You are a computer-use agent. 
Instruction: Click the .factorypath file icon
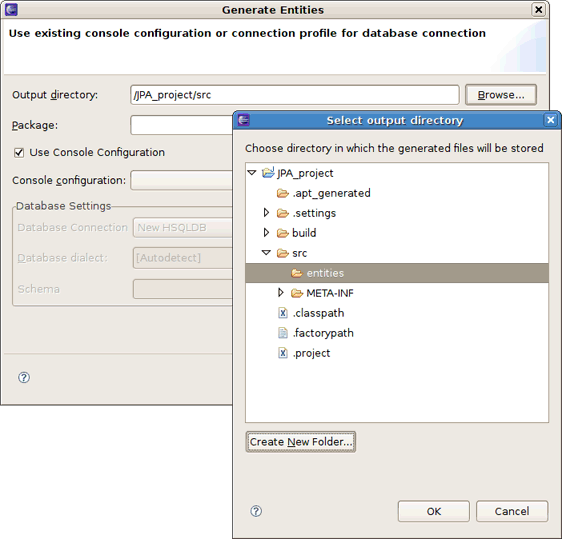pyautogui.click(x=283, y=333)
